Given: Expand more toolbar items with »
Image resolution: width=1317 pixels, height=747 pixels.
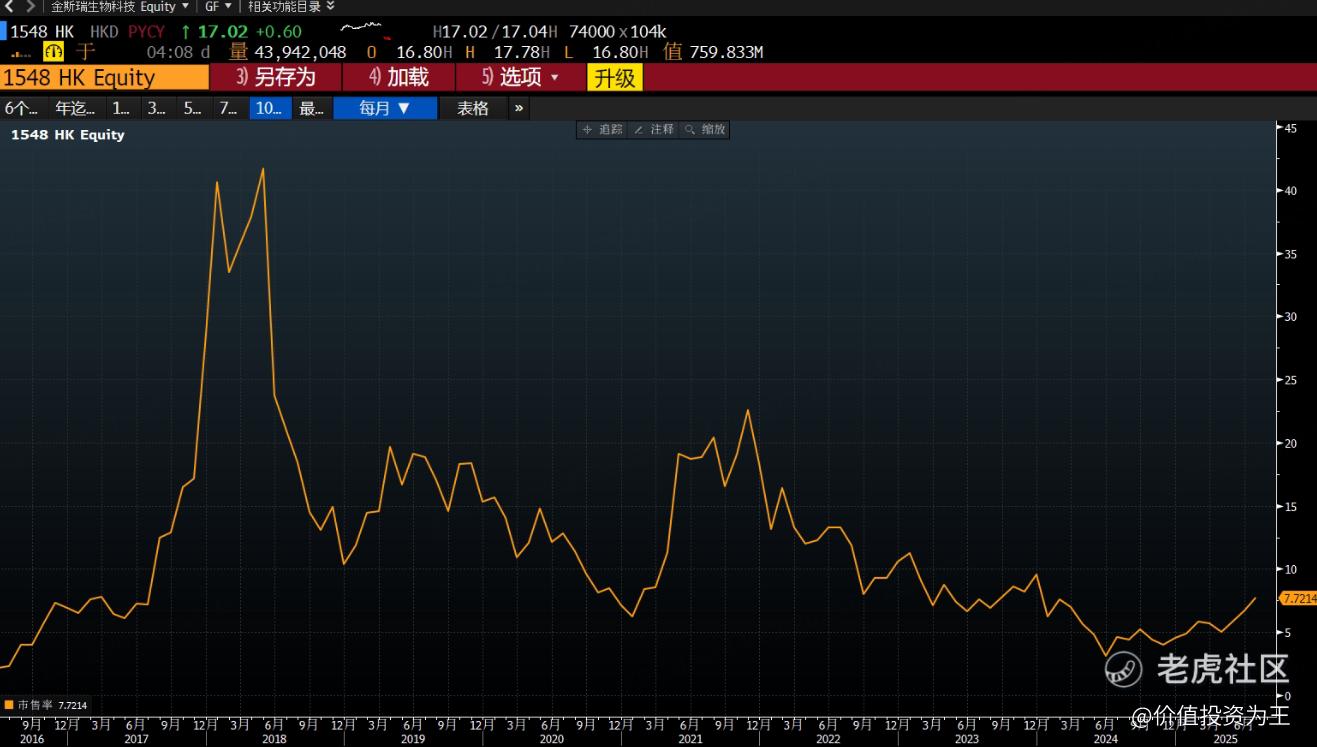Looking at the screenshot, I should tap(519, 108).
